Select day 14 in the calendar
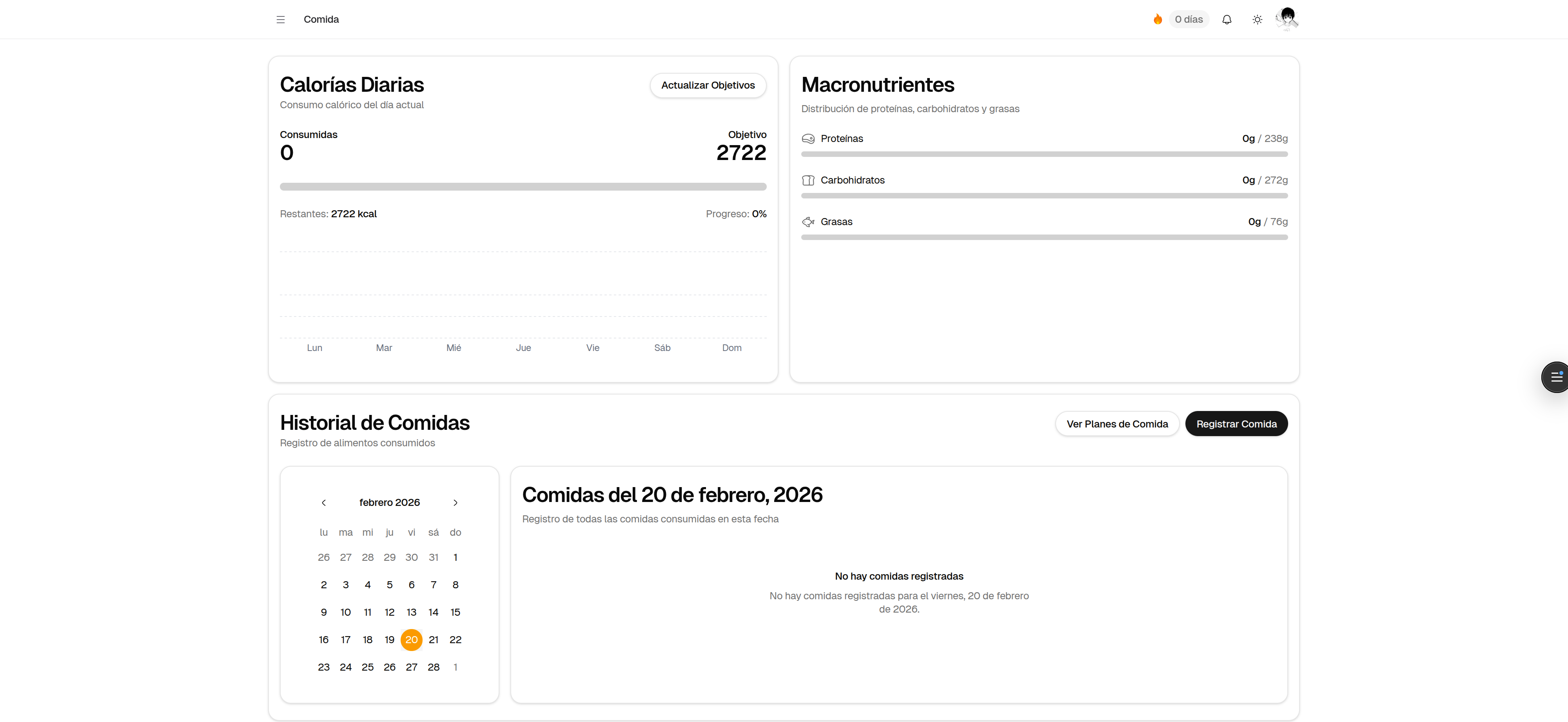Screen dimensions: 1568x722 pyautogui.click(x=434, y=612)
